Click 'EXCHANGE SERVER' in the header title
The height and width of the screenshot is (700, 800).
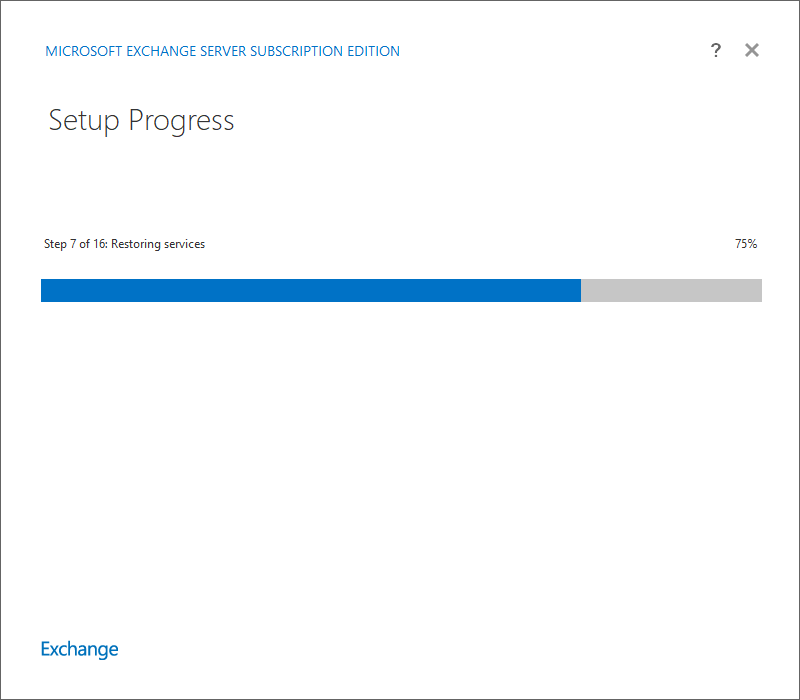[x=186, y=51]
